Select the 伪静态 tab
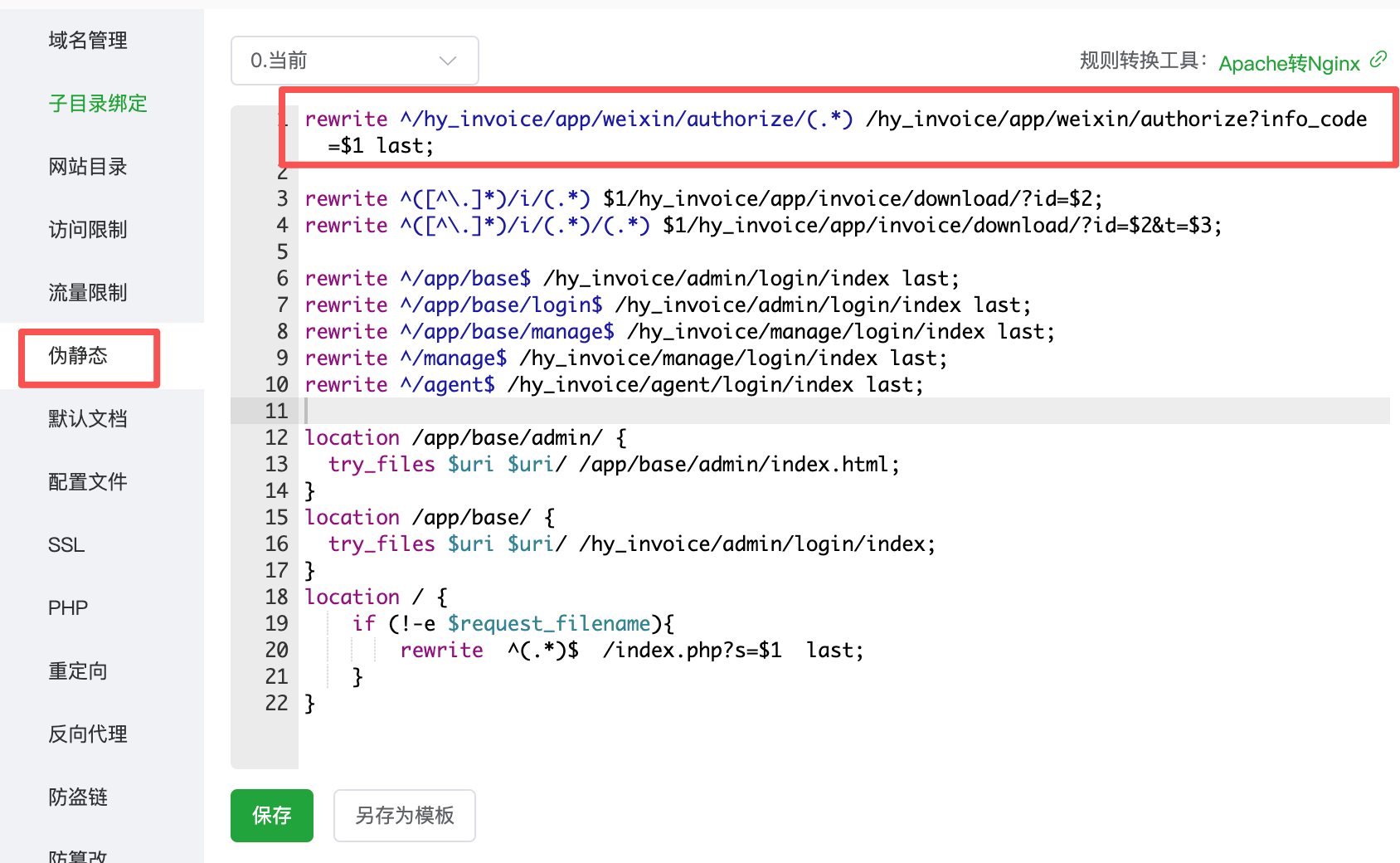Viewport: 1400px width, 863px height. pos(78,355)
